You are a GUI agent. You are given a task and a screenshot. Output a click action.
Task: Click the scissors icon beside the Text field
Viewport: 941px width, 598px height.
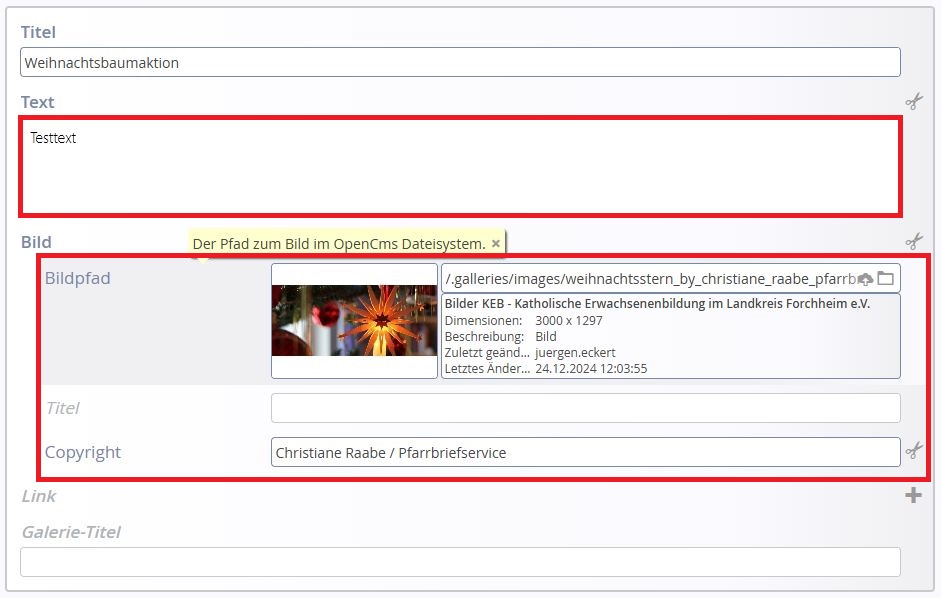[914, 101]
